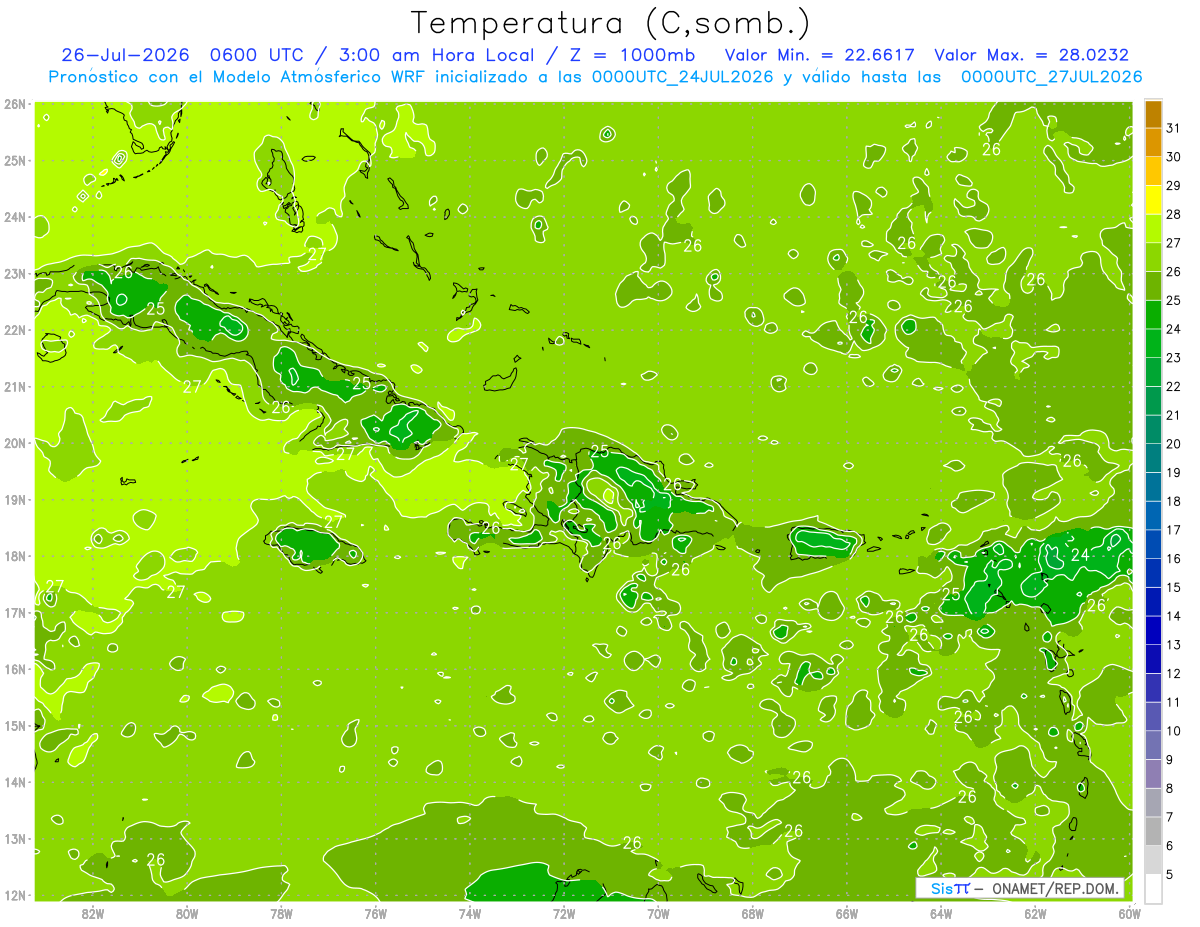This screenshot has height=927, width=1200.
Task: Click latitude axis label "23N"
Action: tap(15, 273)
